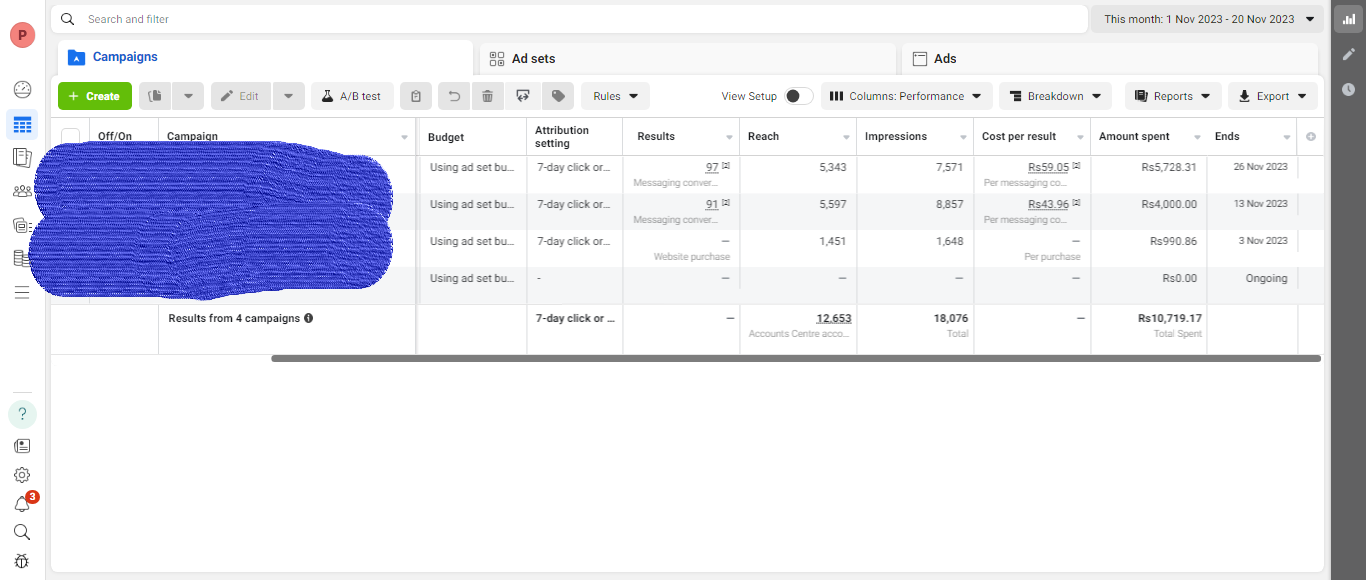Screen dimensions: 1366x580
Task: Expand the Columns: Performance dropdown
Action: tap(906, 96)
